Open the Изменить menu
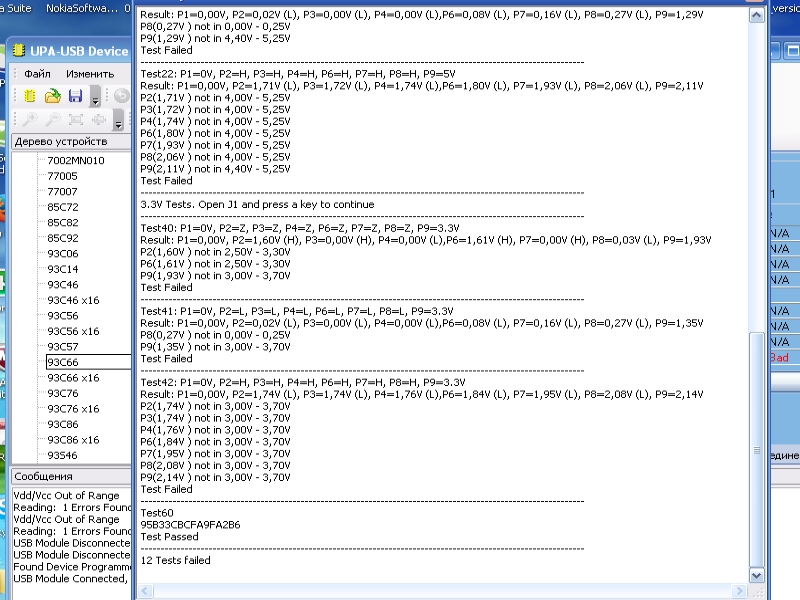The height and width of the screenshot is (600, 800). (x=90, y=74)
